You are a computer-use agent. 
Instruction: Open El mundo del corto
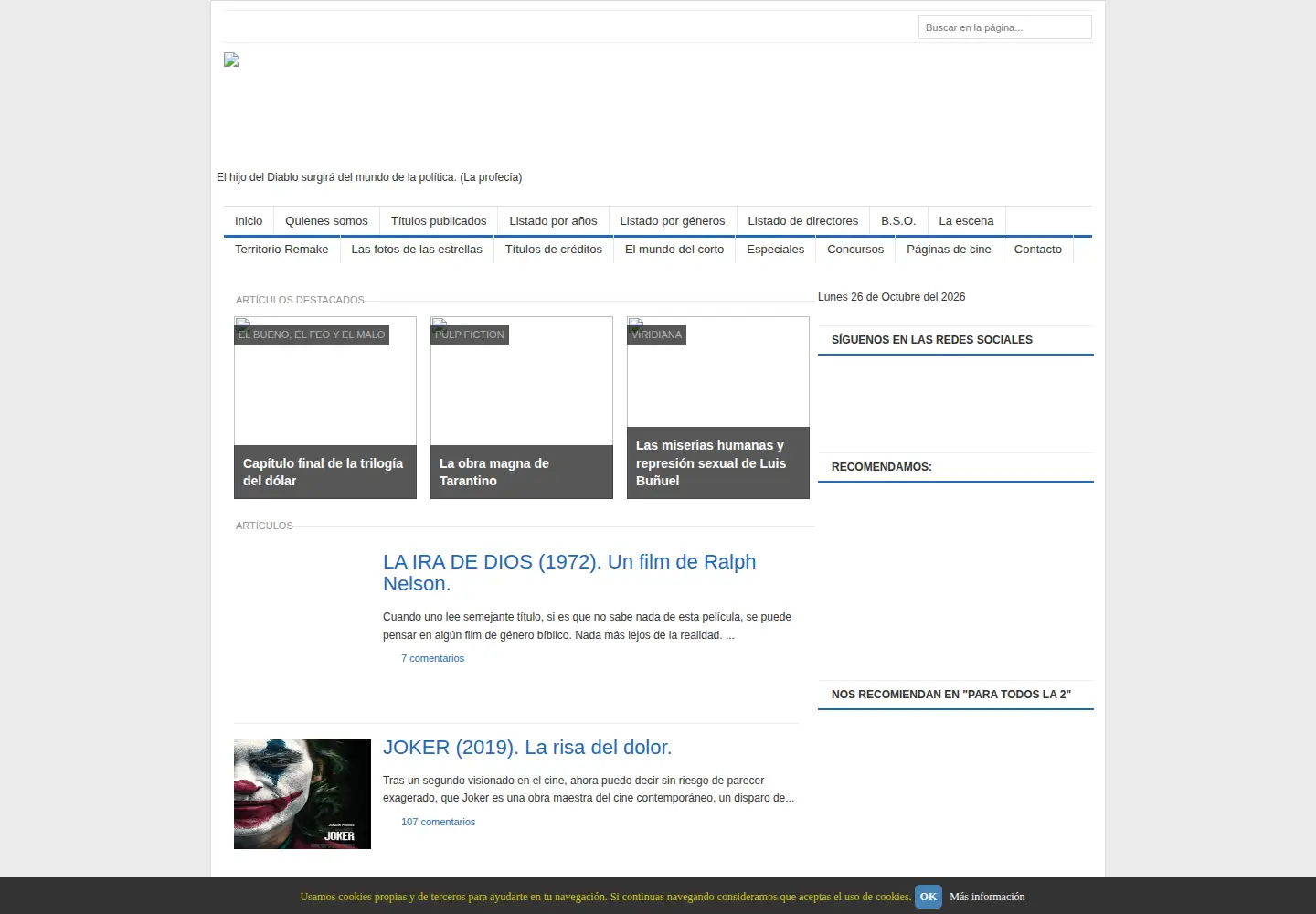674,250
